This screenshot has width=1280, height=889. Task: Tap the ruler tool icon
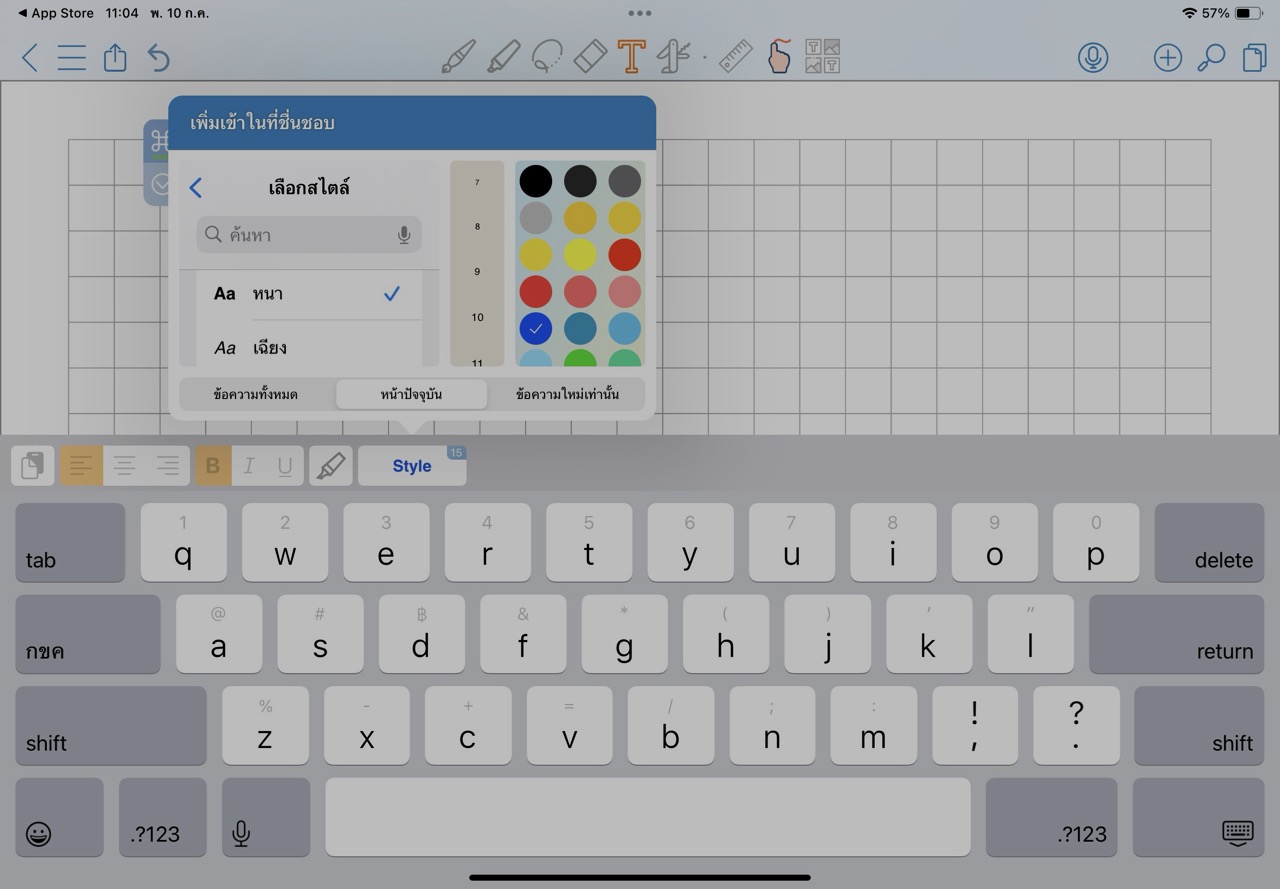click(735, 57)
